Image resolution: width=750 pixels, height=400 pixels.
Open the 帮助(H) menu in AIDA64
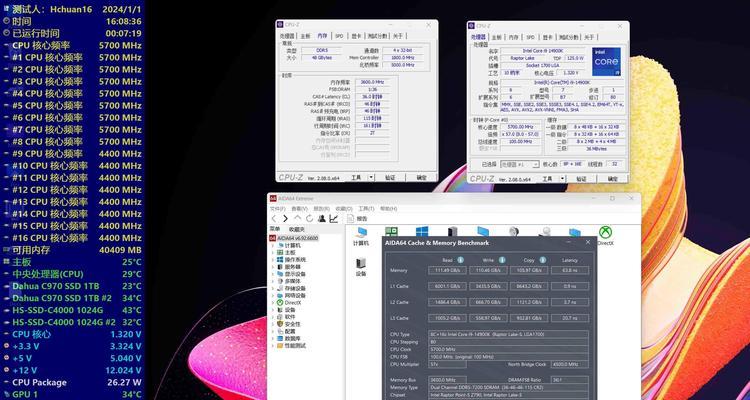click(x=388, y=209)
